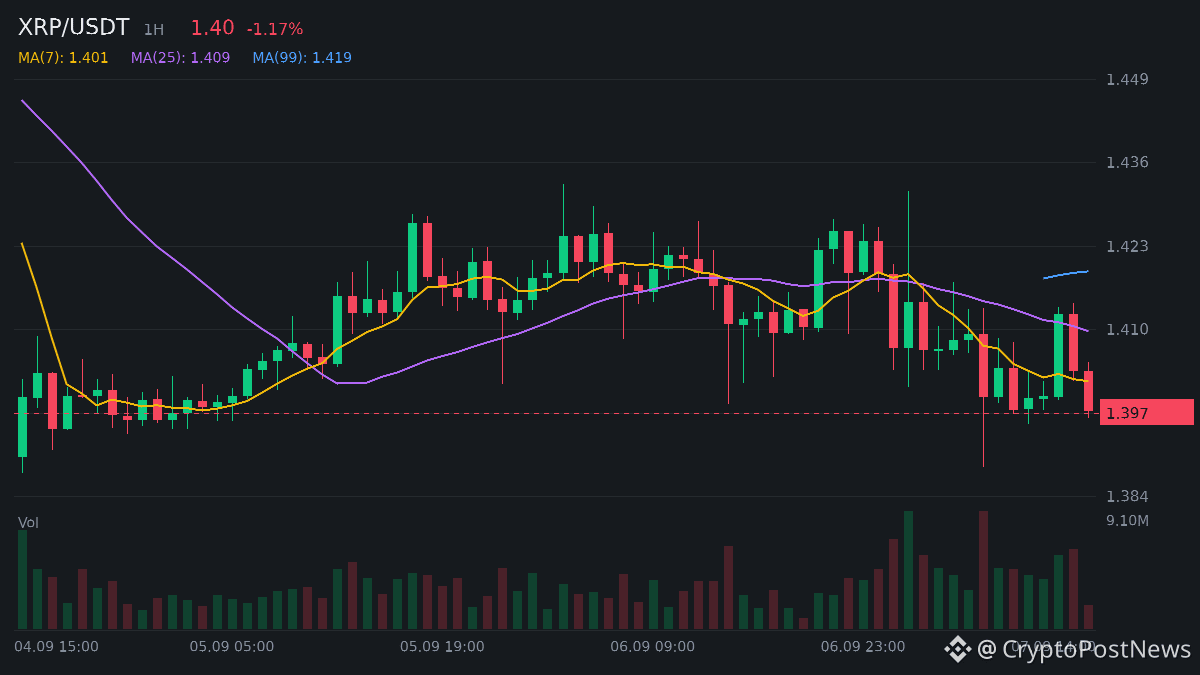Click the CryptoPostNews watermark text
The width and height of the screenshot is (1200, 675).
(1084, 649)
